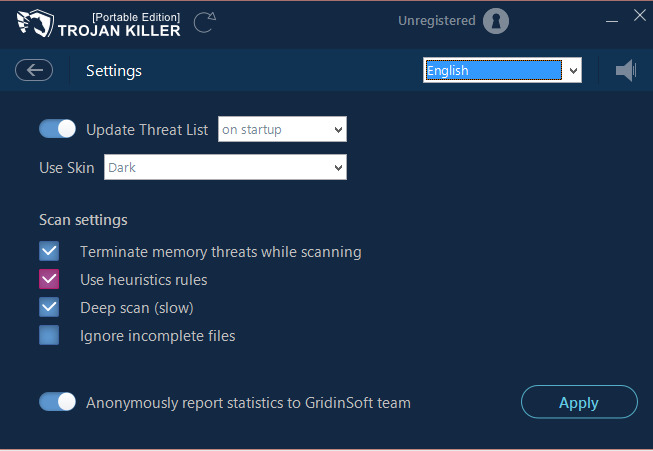Click the Trojan Killer shield logo
Viewport: 653px width, 451px height.
pos(35,23)
